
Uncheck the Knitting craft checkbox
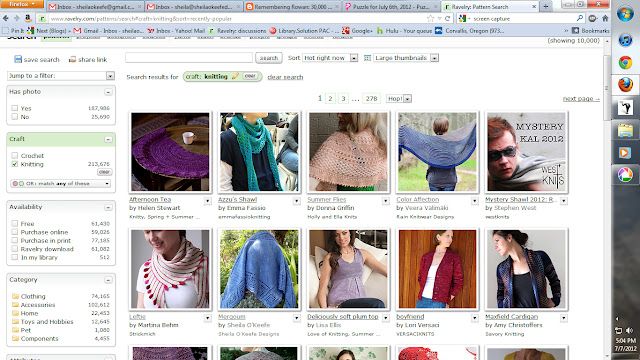15,164
